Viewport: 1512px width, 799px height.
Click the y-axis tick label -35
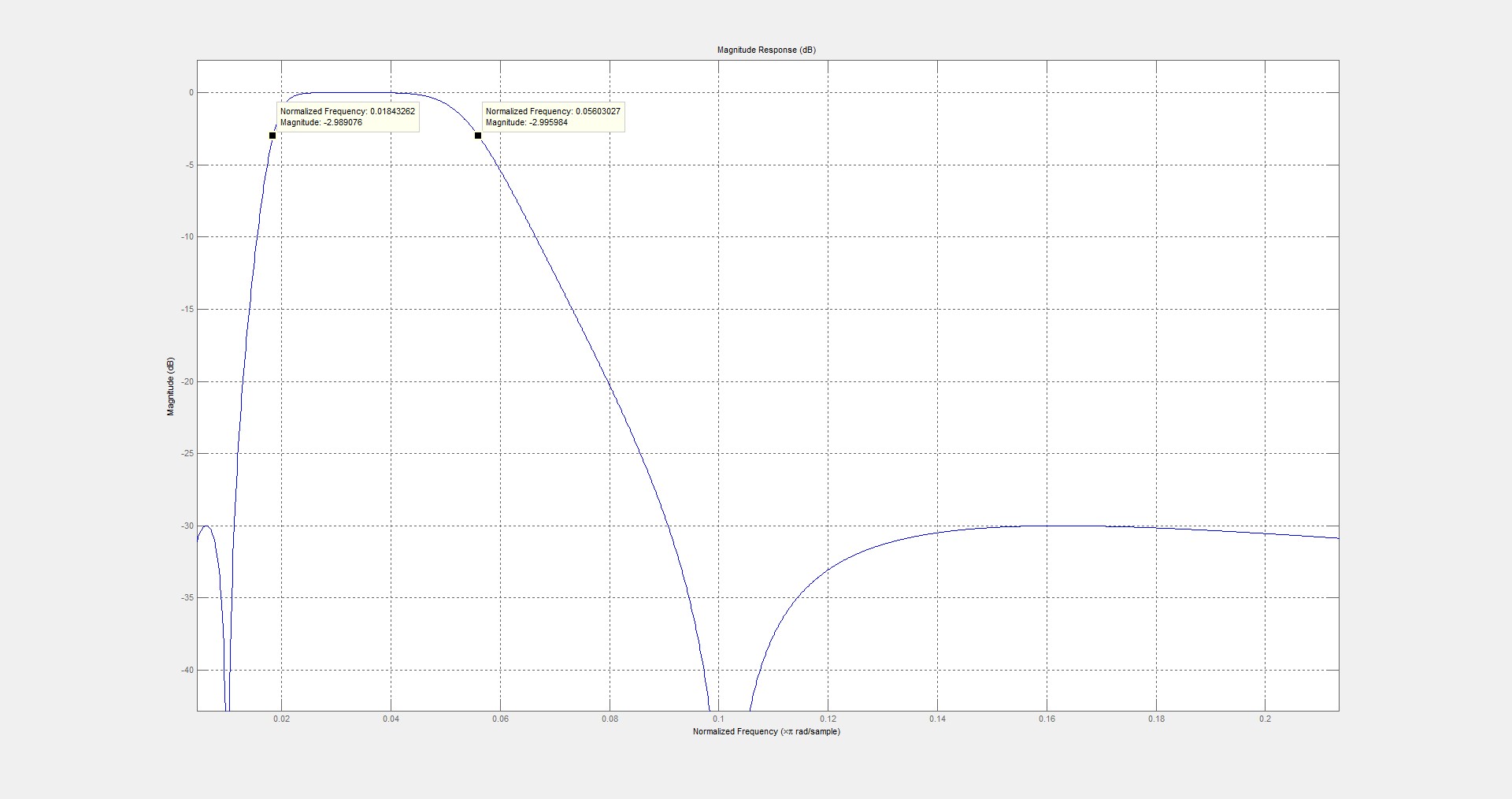(187, 598)
